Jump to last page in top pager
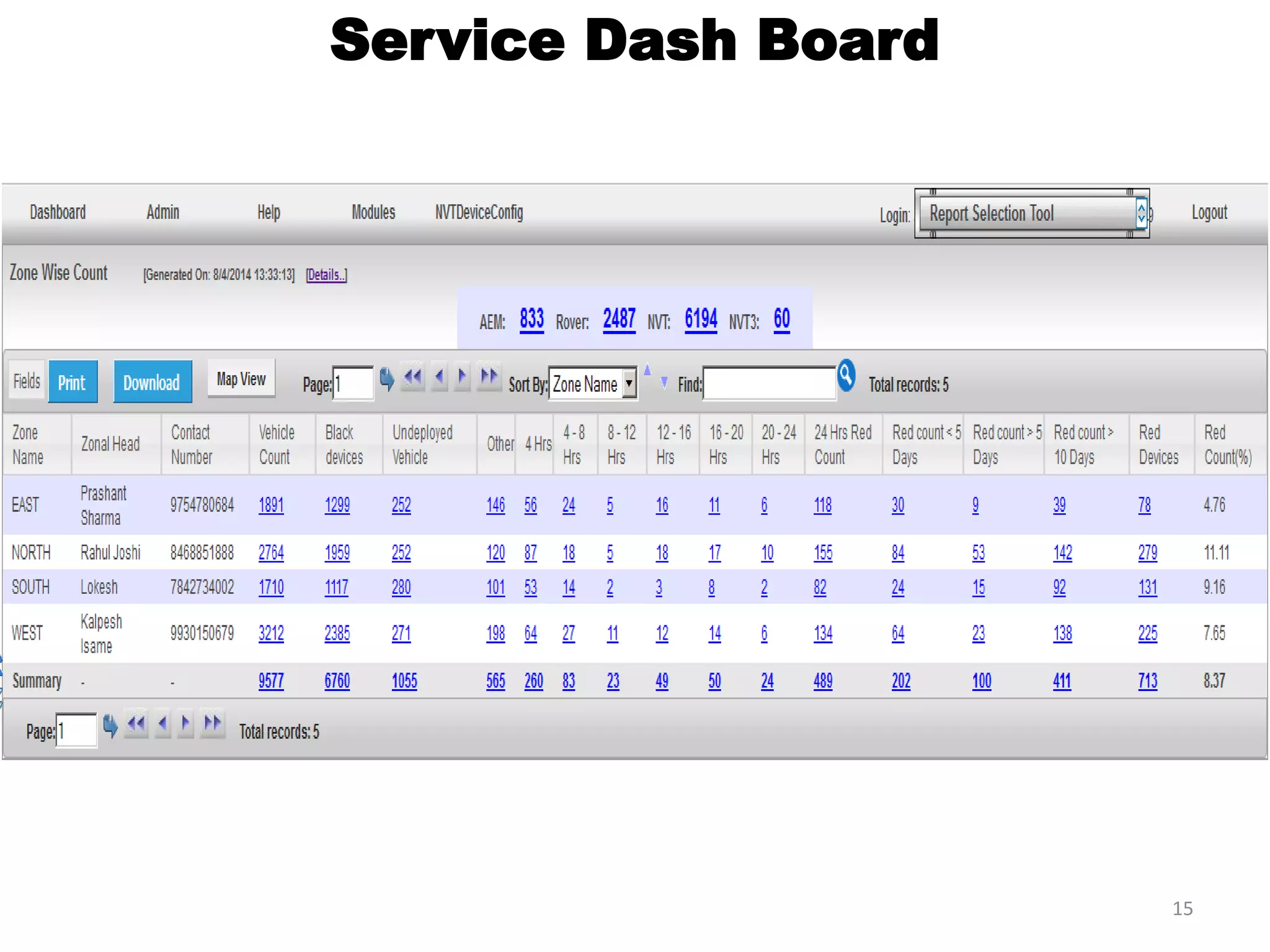1270x952 pixels. click(489, 376)
